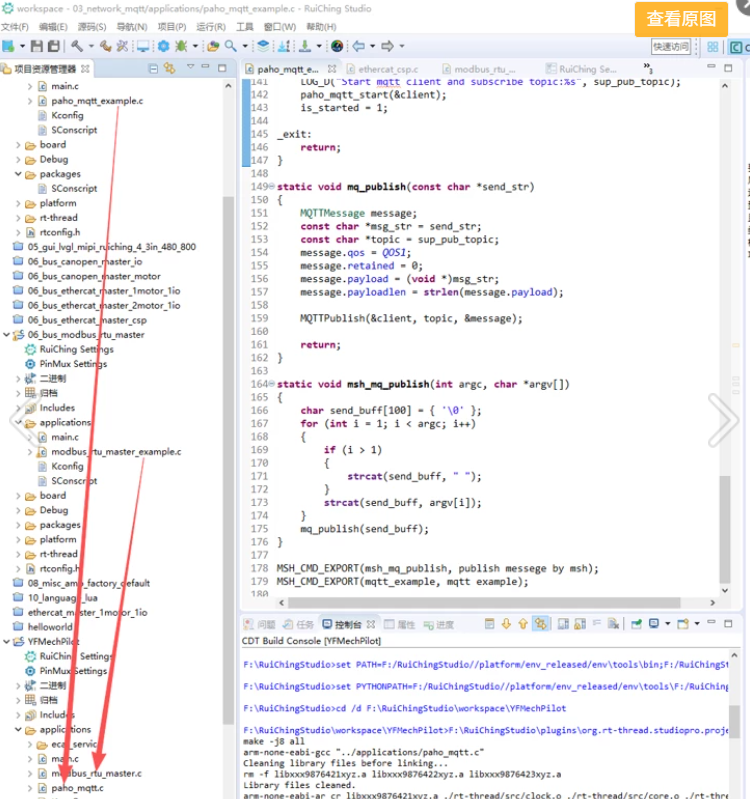Open the search dropdown arrow

245,46
